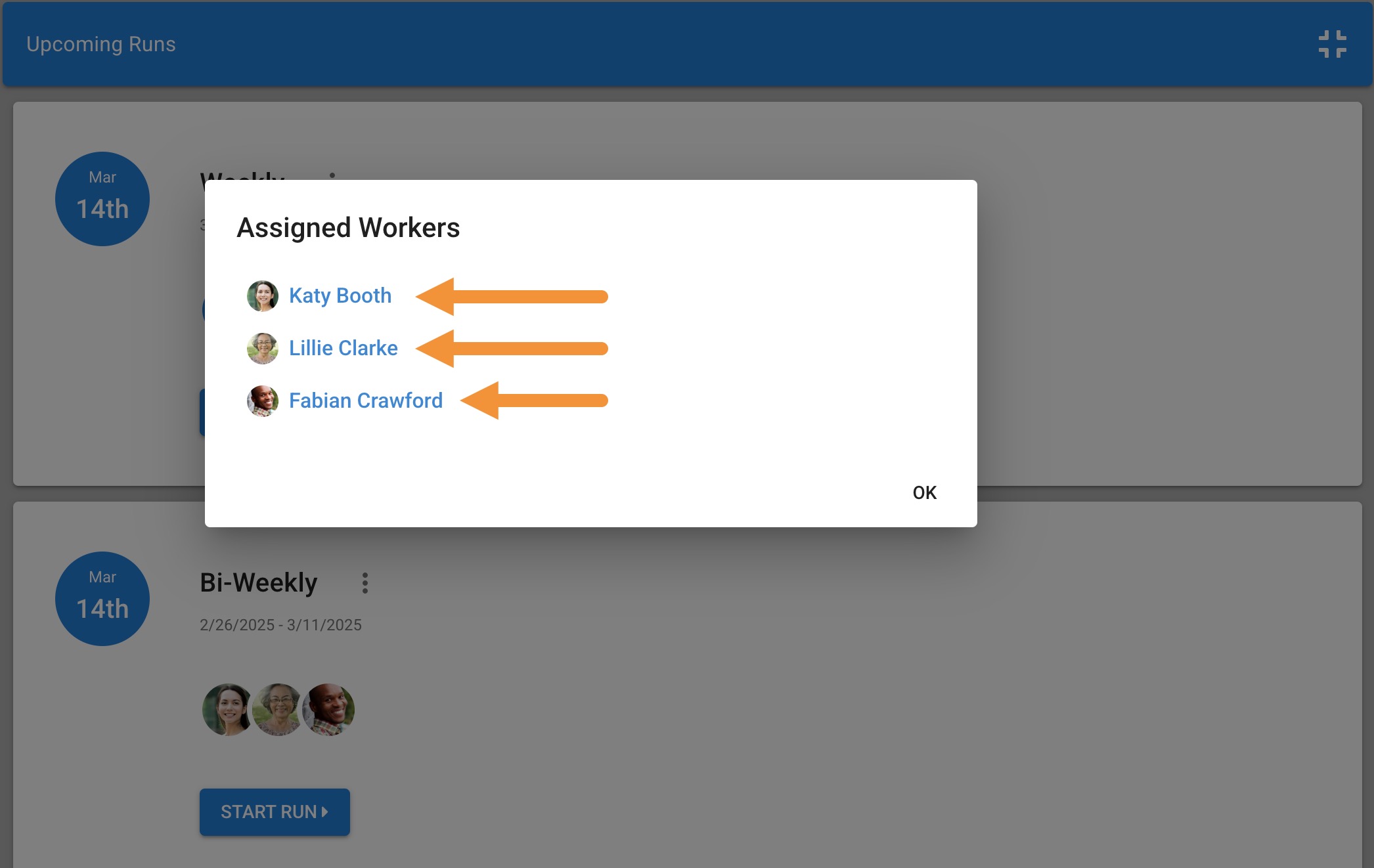Click START RUN for Bi-Weekly

(275, 812)
